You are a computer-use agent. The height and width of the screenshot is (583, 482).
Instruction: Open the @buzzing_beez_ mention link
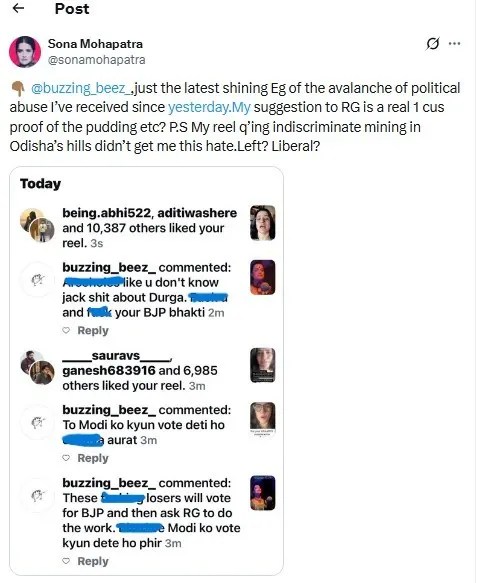[81, 88]
